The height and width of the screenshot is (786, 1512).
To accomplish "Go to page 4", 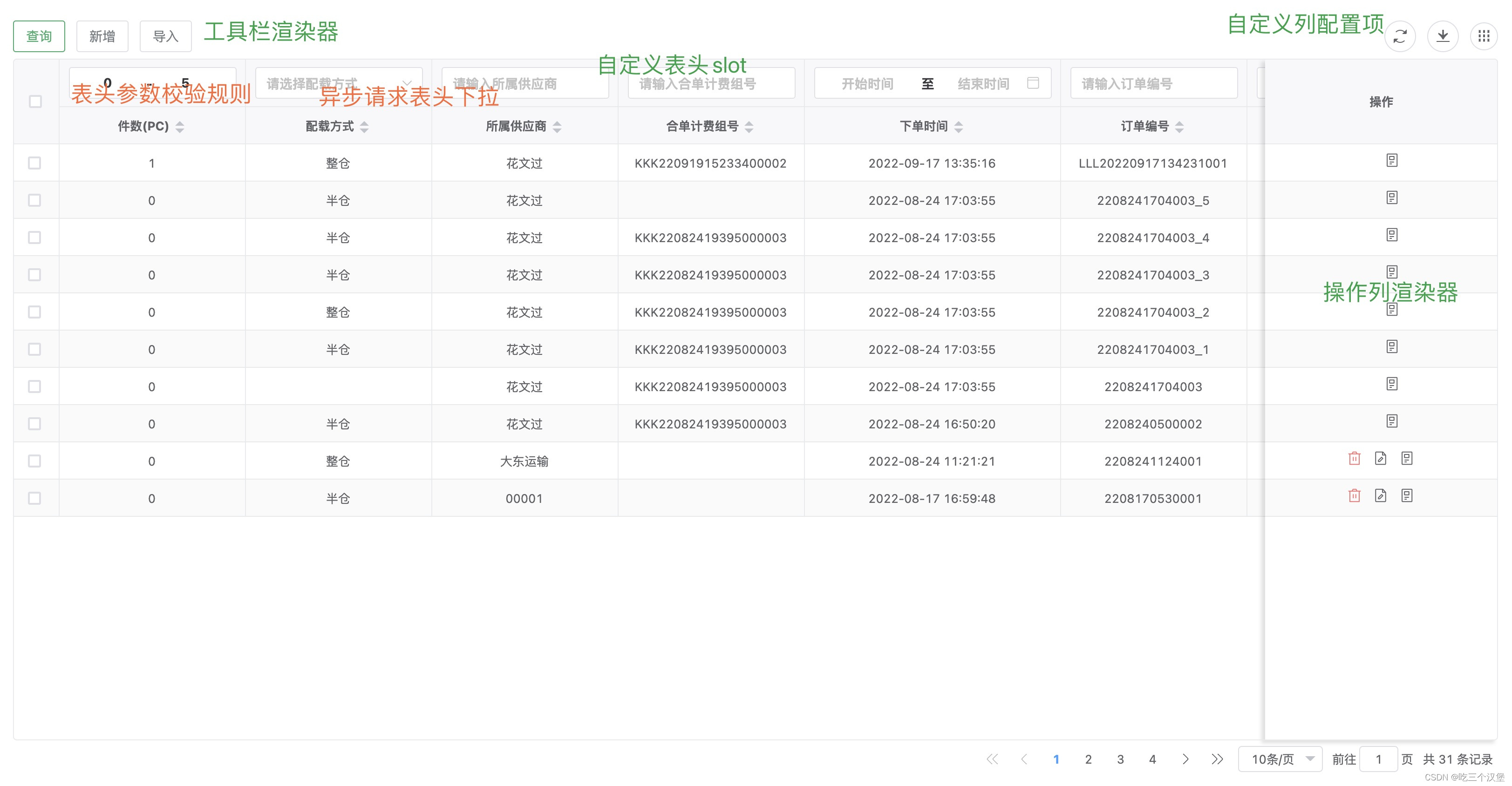I will click(x=1152, y=759).
